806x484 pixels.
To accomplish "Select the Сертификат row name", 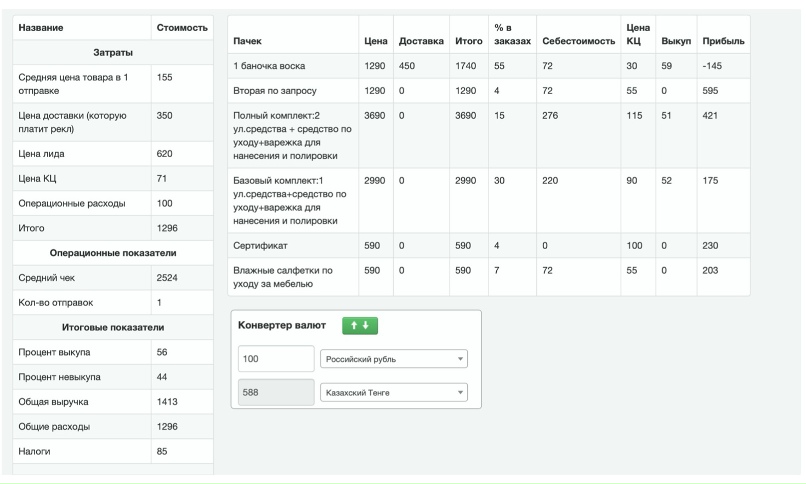I will [x=261, y=244].
